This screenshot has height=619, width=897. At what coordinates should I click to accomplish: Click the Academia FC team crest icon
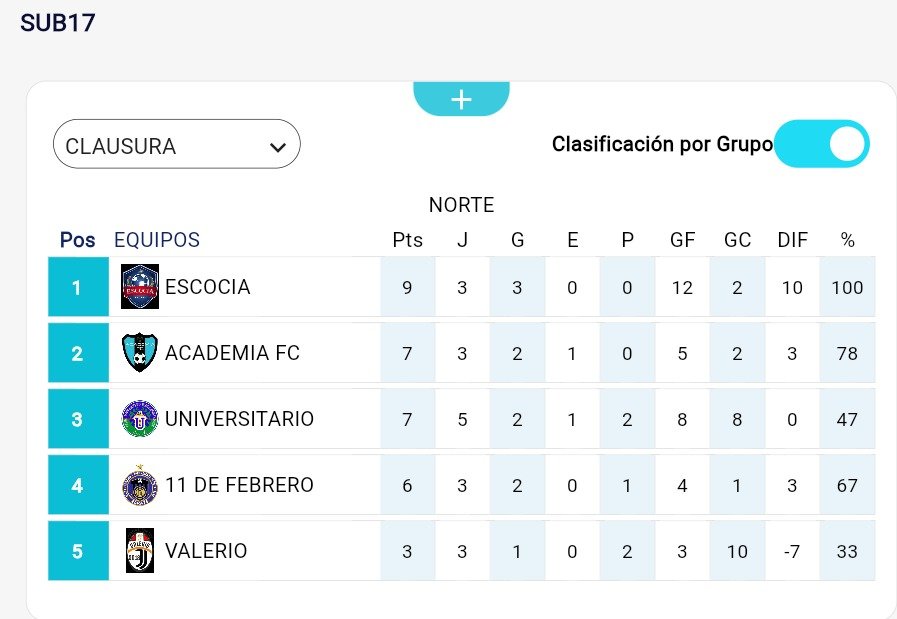140,352
